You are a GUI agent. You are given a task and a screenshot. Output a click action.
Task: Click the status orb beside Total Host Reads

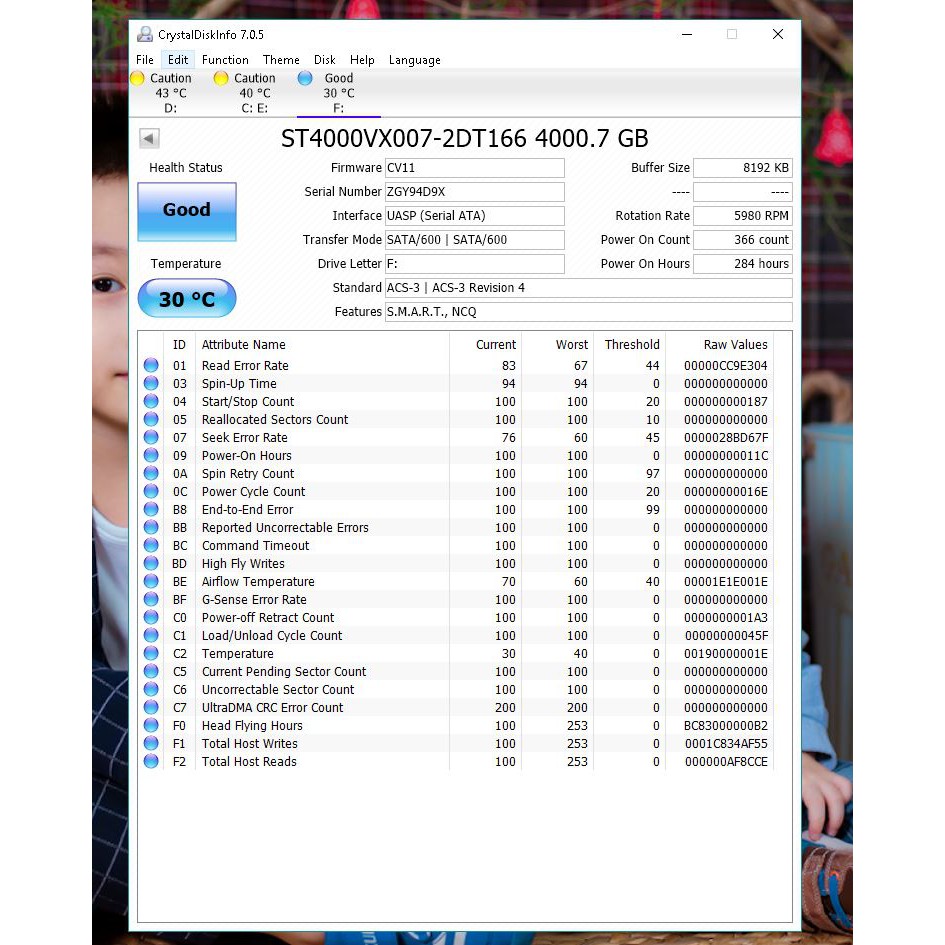pyautogui.click(x=151, y=762)
